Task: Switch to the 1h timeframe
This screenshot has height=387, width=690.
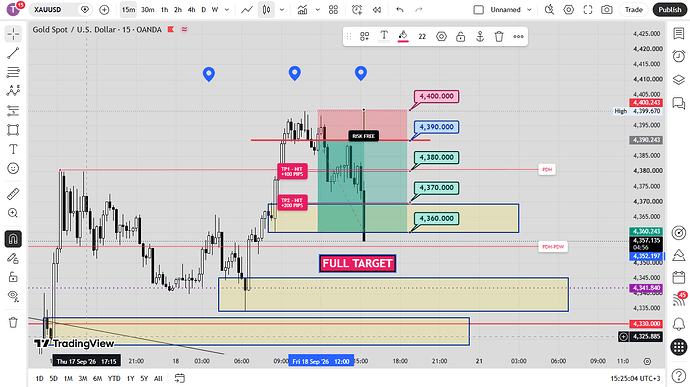Action: (164, 9)
